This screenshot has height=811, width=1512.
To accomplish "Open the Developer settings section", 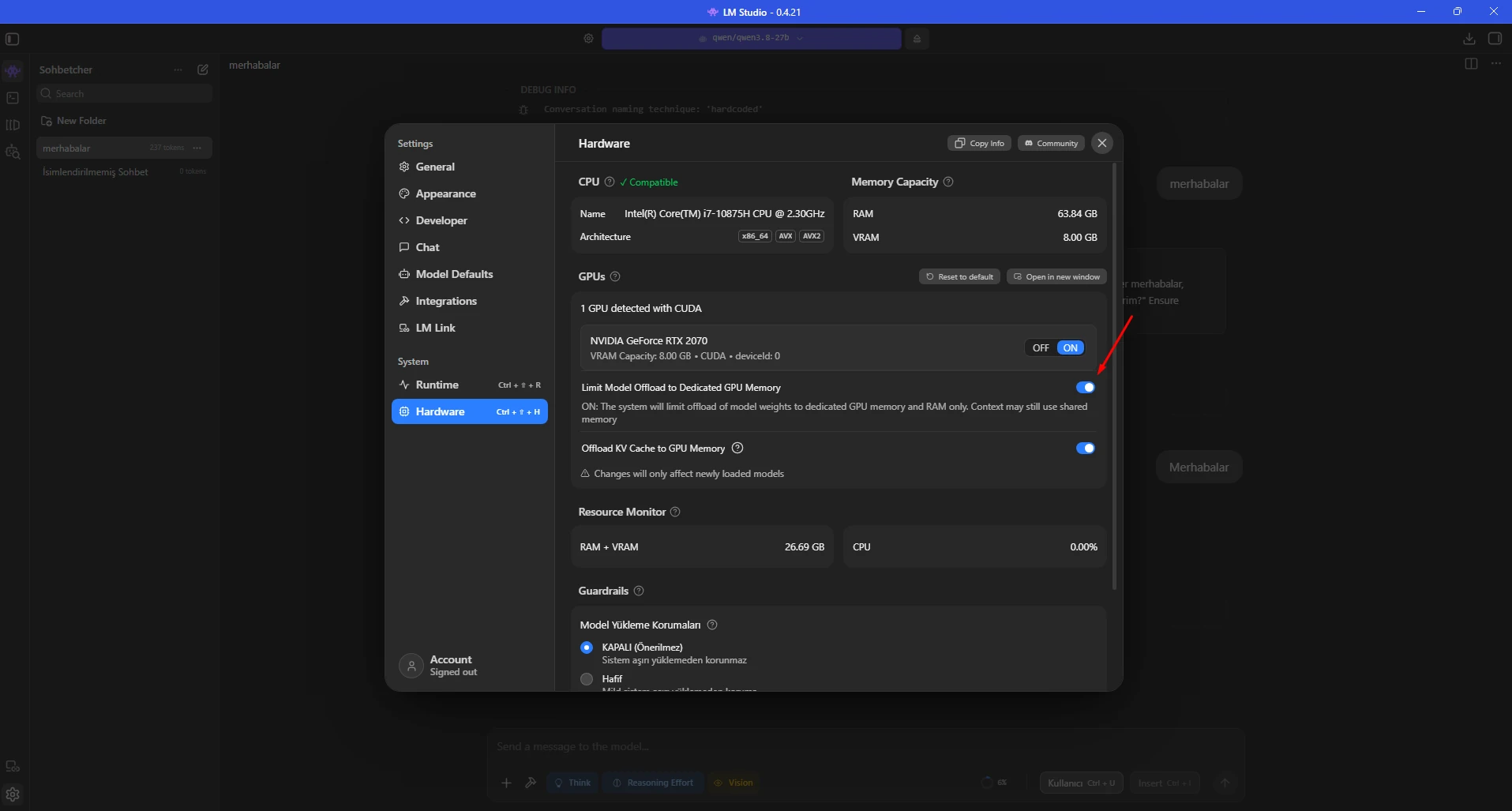I will (469, 220).
